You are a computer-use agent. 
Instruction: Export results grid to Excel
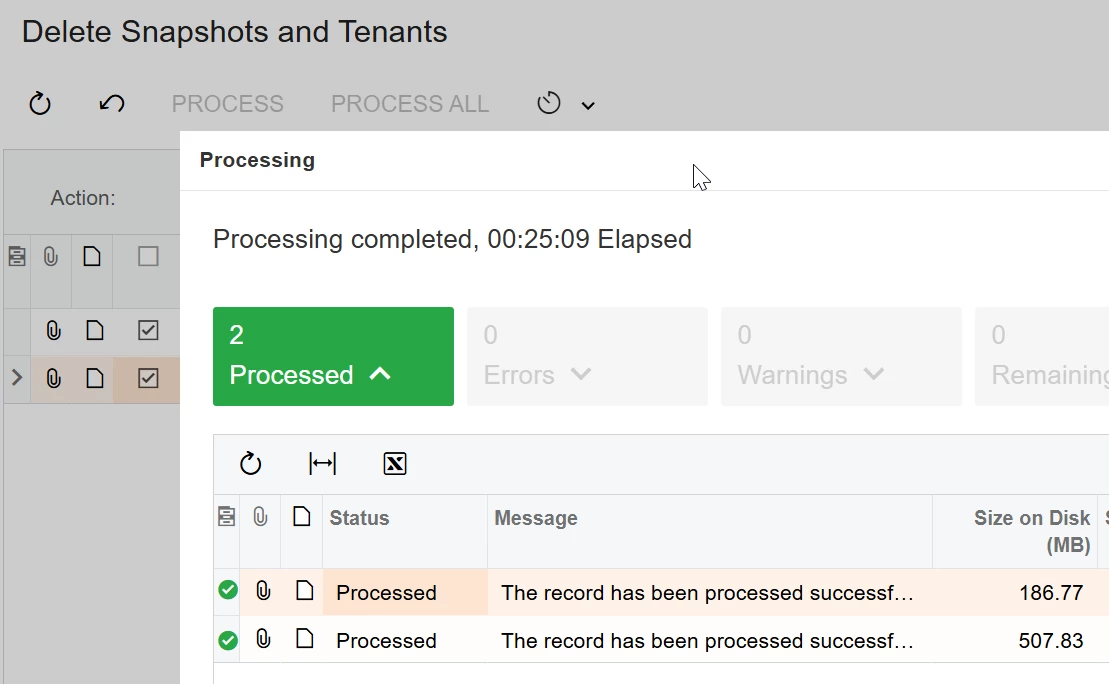tap(395, 464)
